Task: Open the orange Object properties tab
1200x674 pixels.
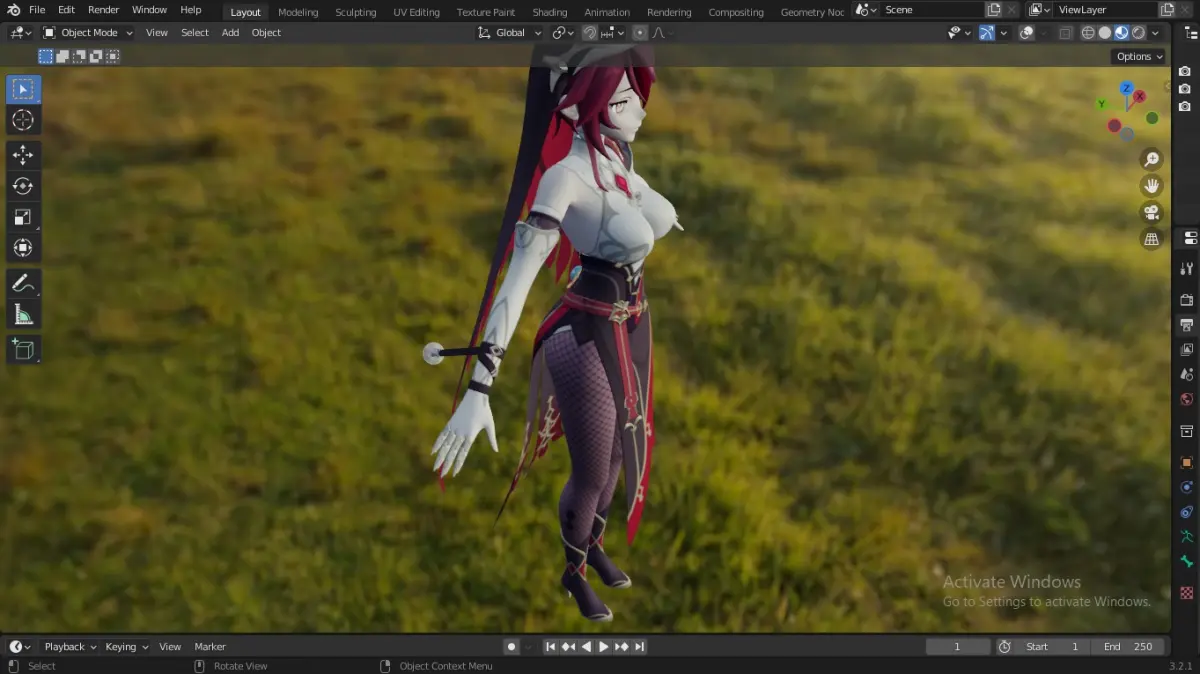Action: pyautogui.click(x=1187, y=462)
